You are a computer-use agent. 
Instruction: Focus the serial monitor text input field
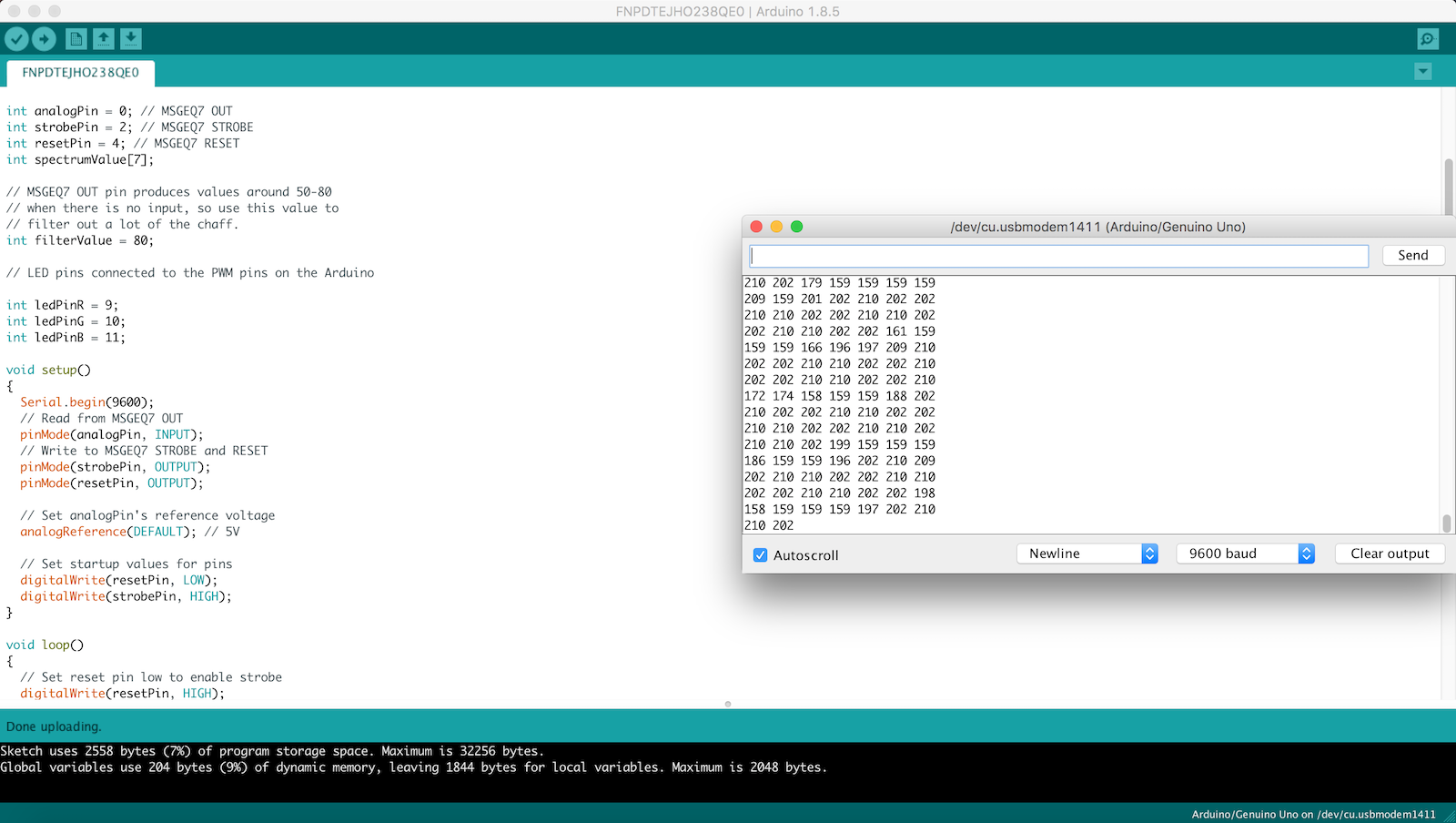(1059, 256)
